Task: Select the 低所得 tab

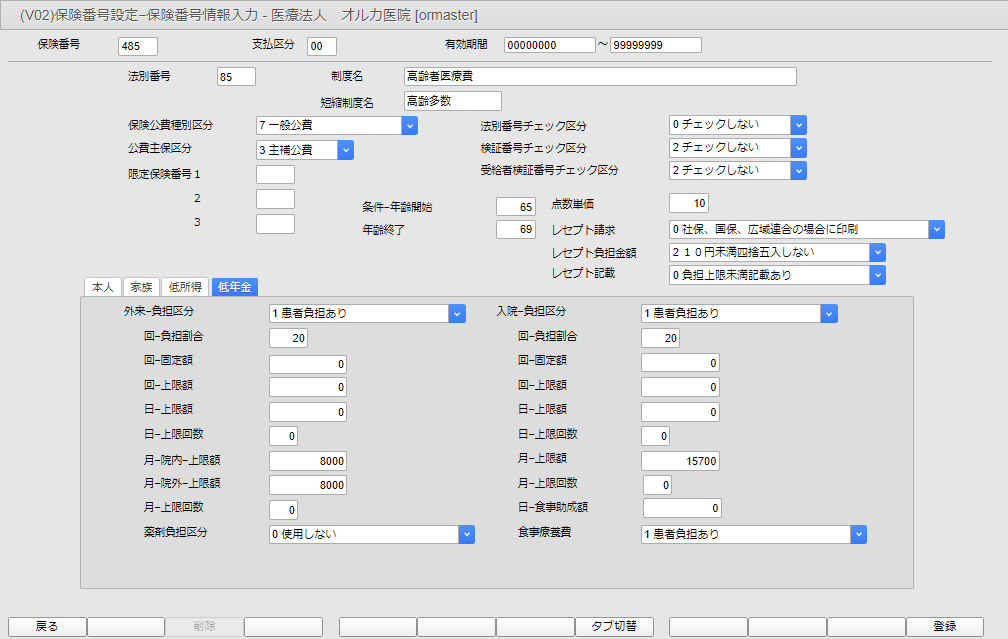Action: [185, 287]
